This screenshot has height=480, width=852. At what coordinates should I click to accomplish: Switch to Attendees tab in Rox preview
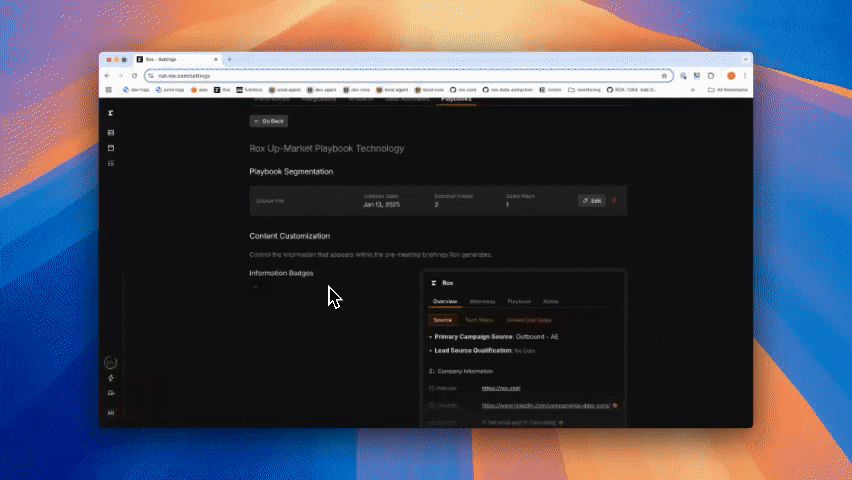(x=482, y=301)
